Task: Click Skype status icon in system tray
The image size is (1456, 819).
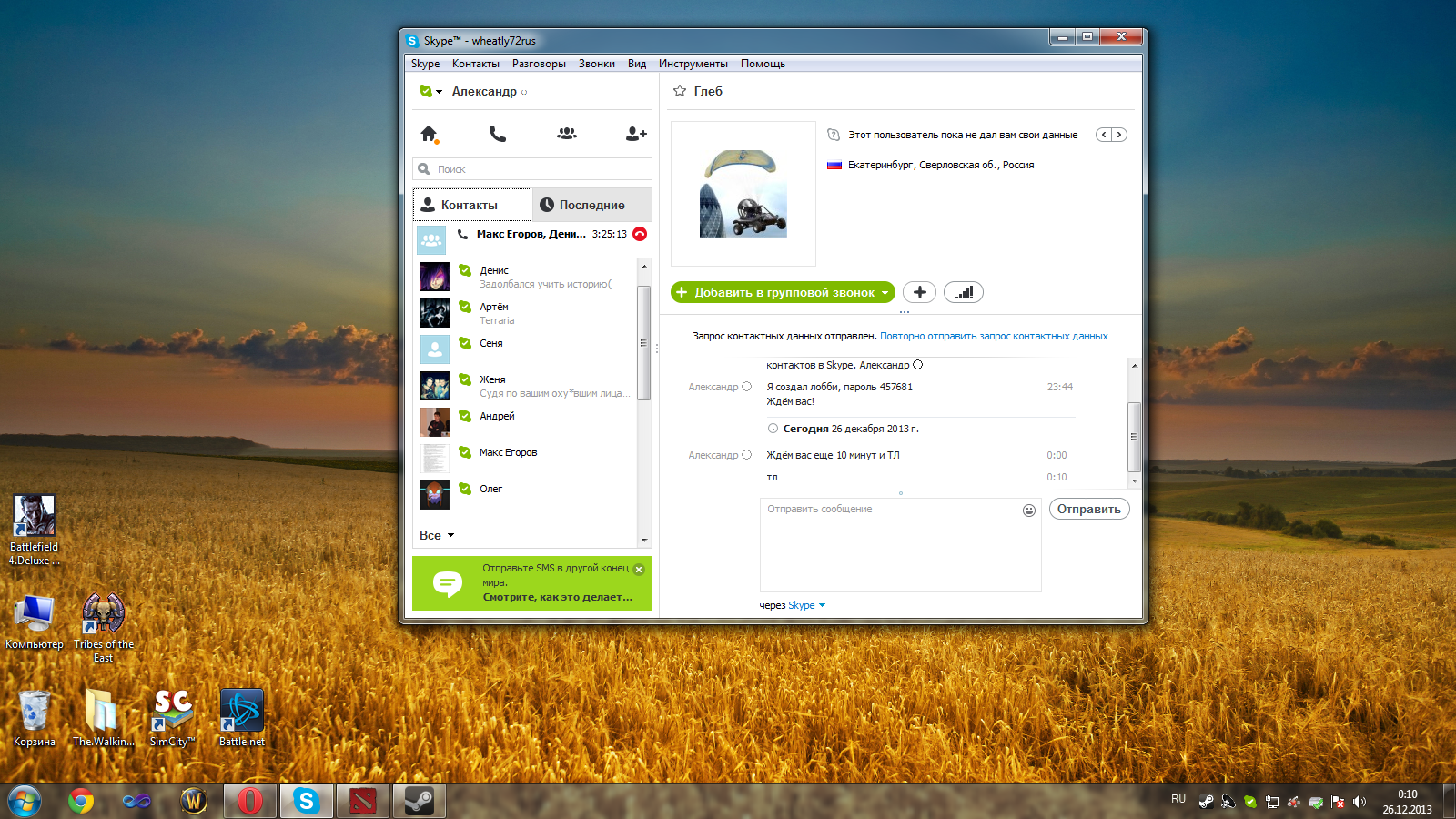Action: [1250, 802]
